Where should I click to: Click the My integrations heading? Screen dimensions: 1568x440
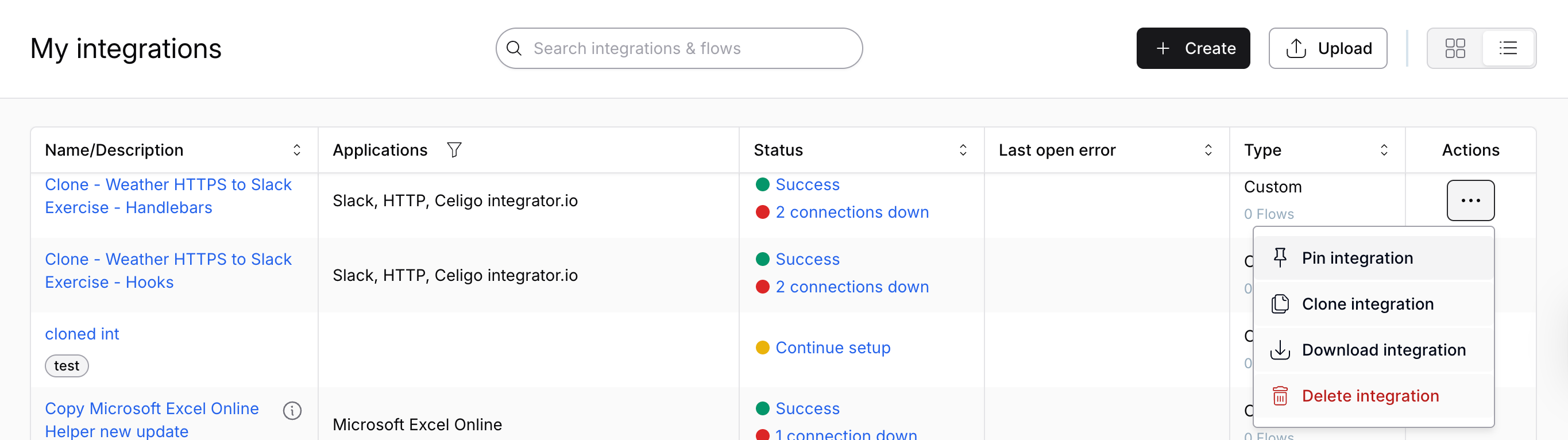[125, 49]
